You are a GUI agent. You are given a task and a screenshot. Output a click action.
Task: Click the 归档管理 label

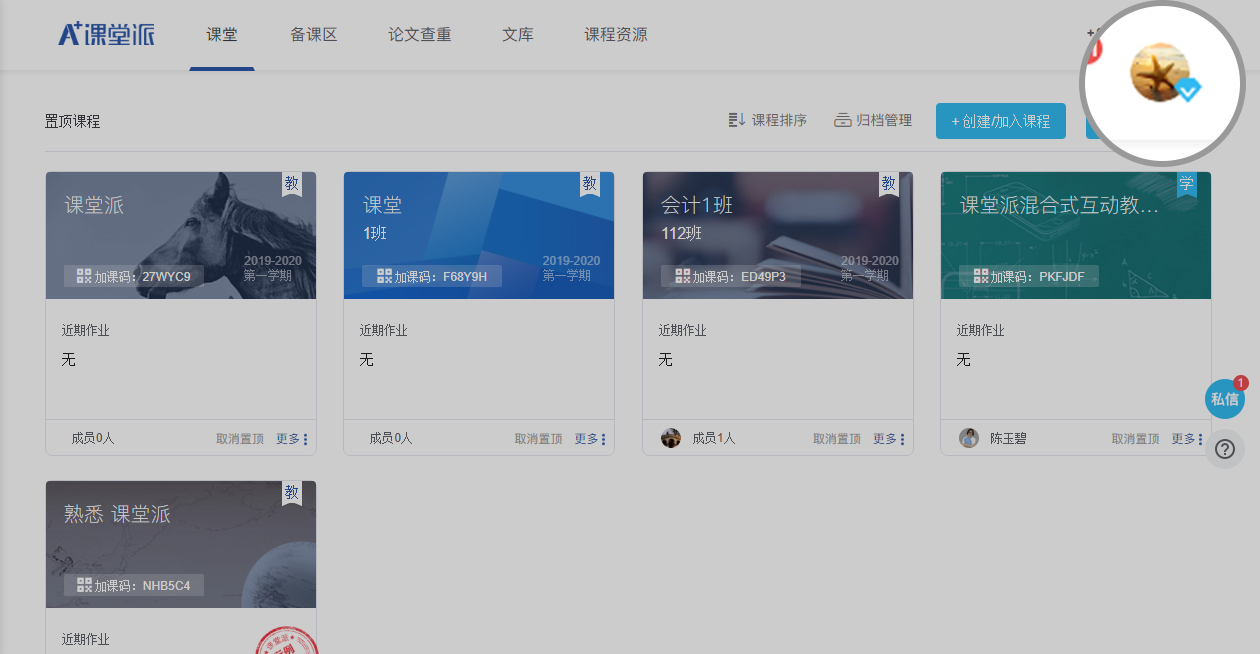[x=885, y=121]
